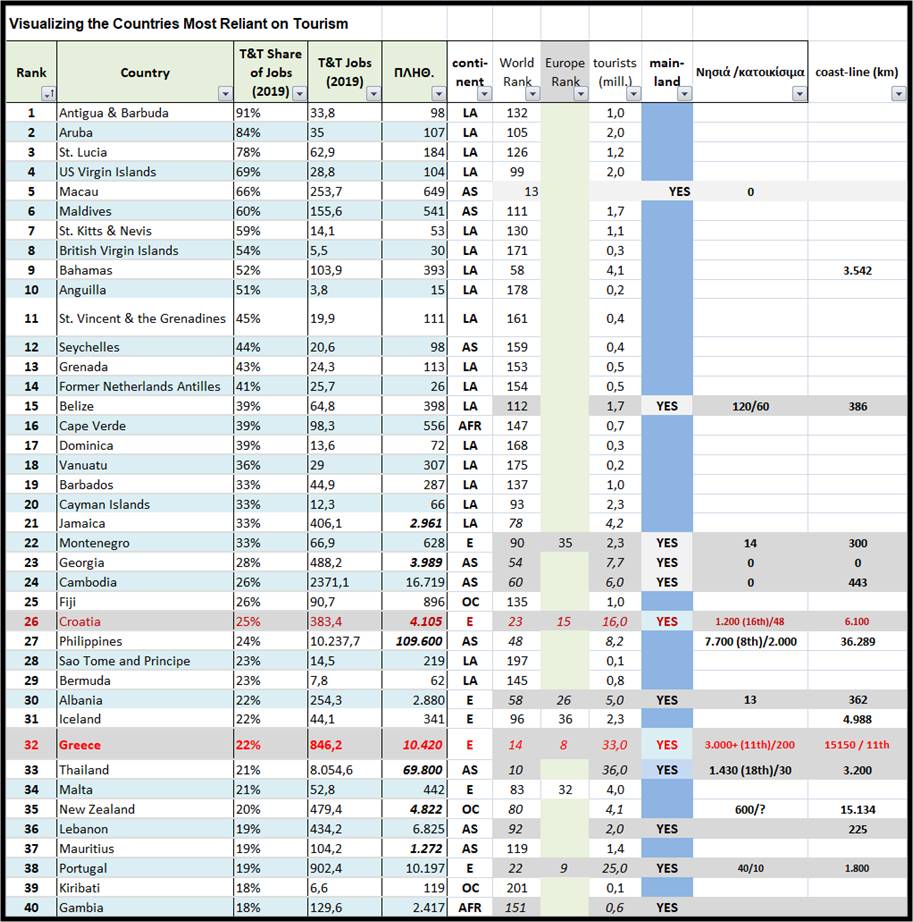Select the 'British Virgin Islands' cell
Viewport: 913px width, 922px height.
[x=145, y=250]
